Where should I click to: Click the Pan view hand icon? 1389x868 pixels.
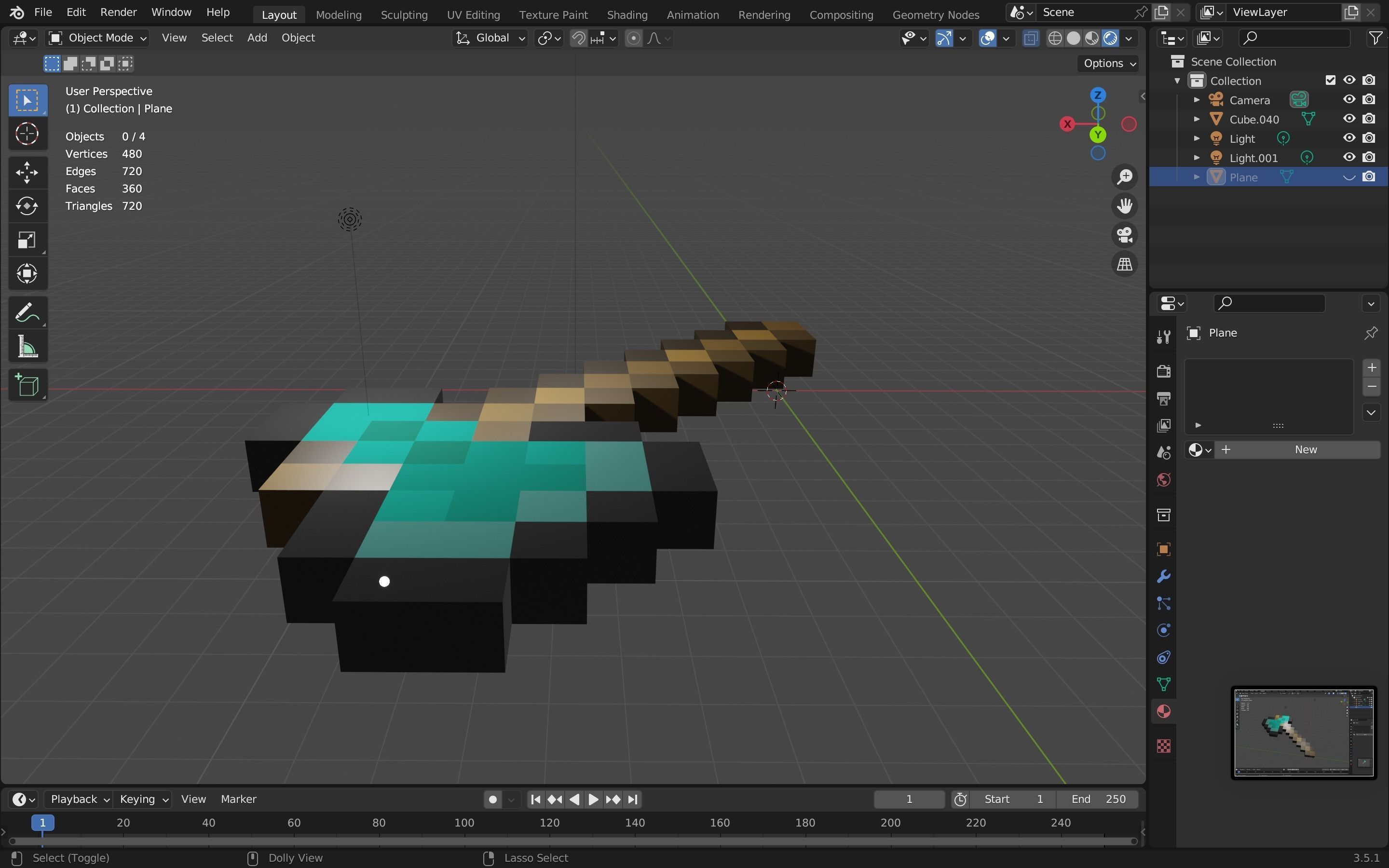tap(1124, 205)
